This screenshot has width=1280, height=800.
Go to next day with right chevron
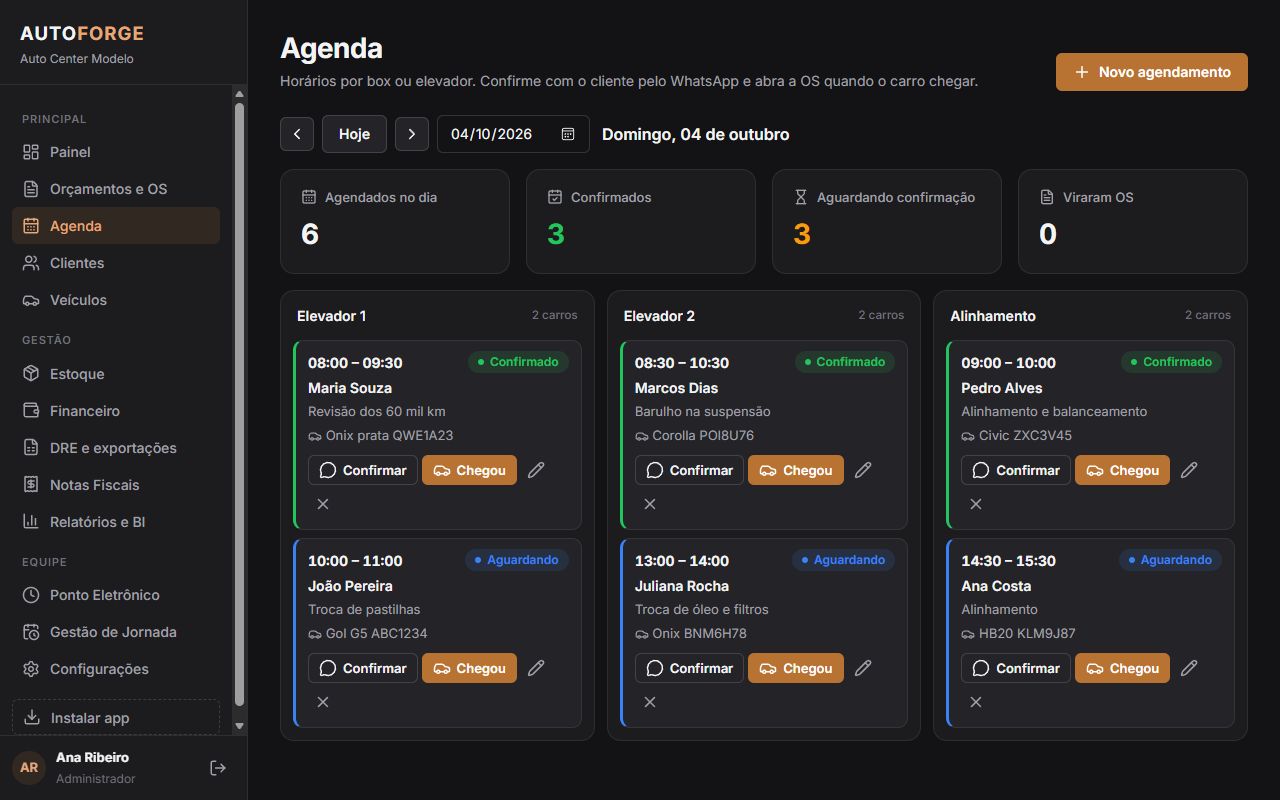coord(412,134)
